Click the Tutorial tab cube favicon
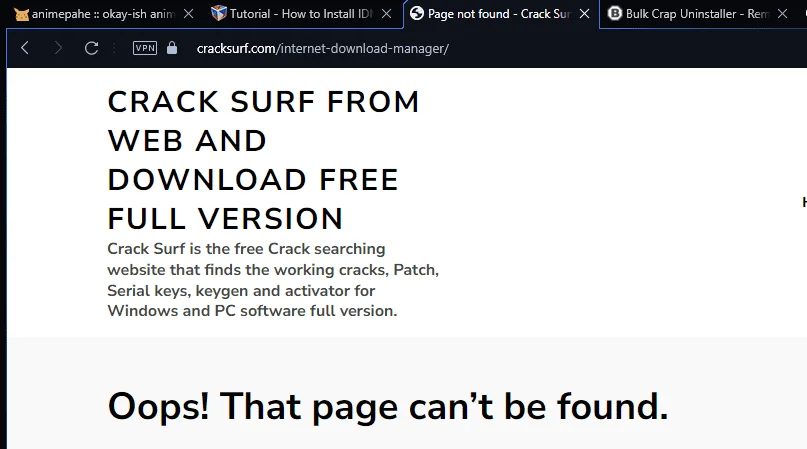 click(219, 13)
